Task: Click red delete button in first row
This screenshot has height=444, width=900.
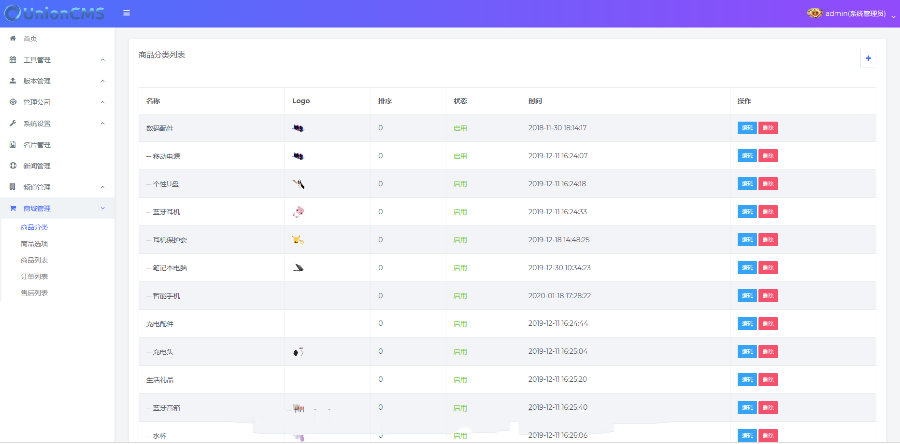Action: tap(767, 128)
